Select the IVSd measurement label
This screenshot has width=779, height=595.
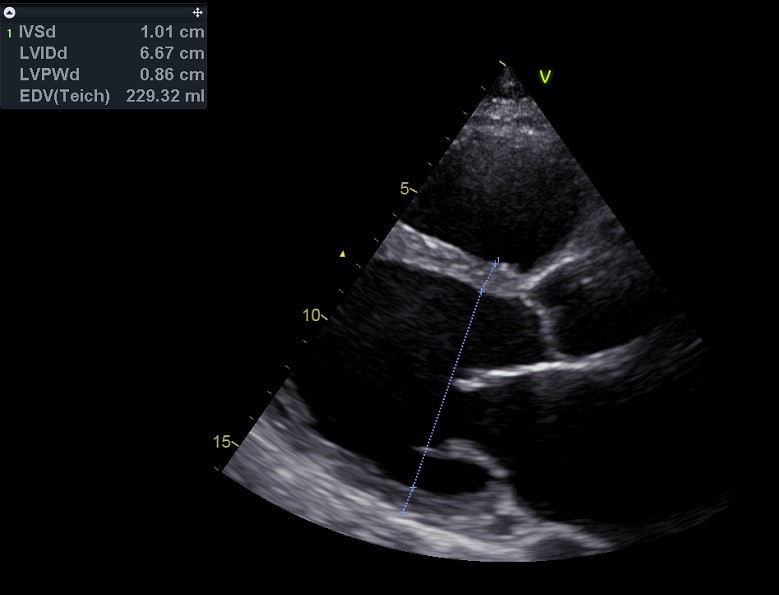[x=37, y=32]
